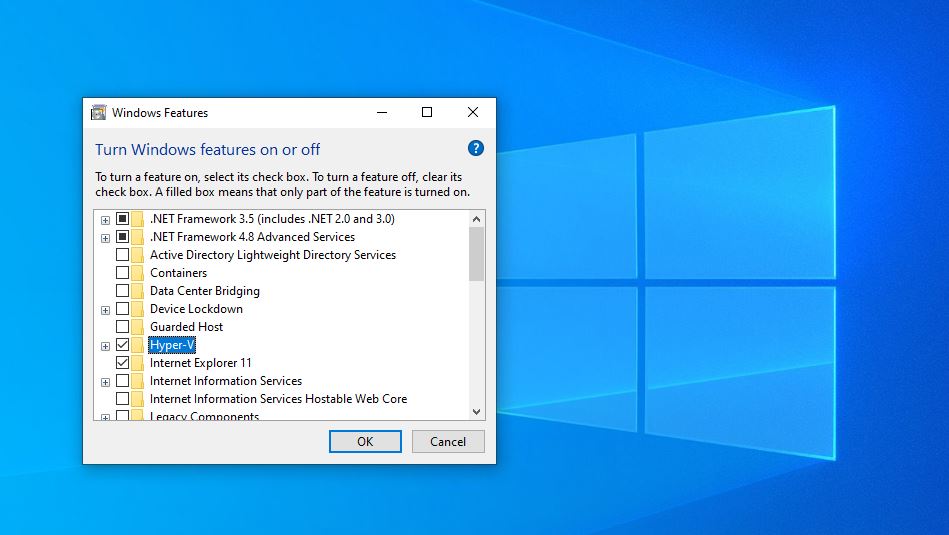This screenshot has width=949, height=535.
Task: Expand the Internet Information Services node
Action: pos(105,382)
